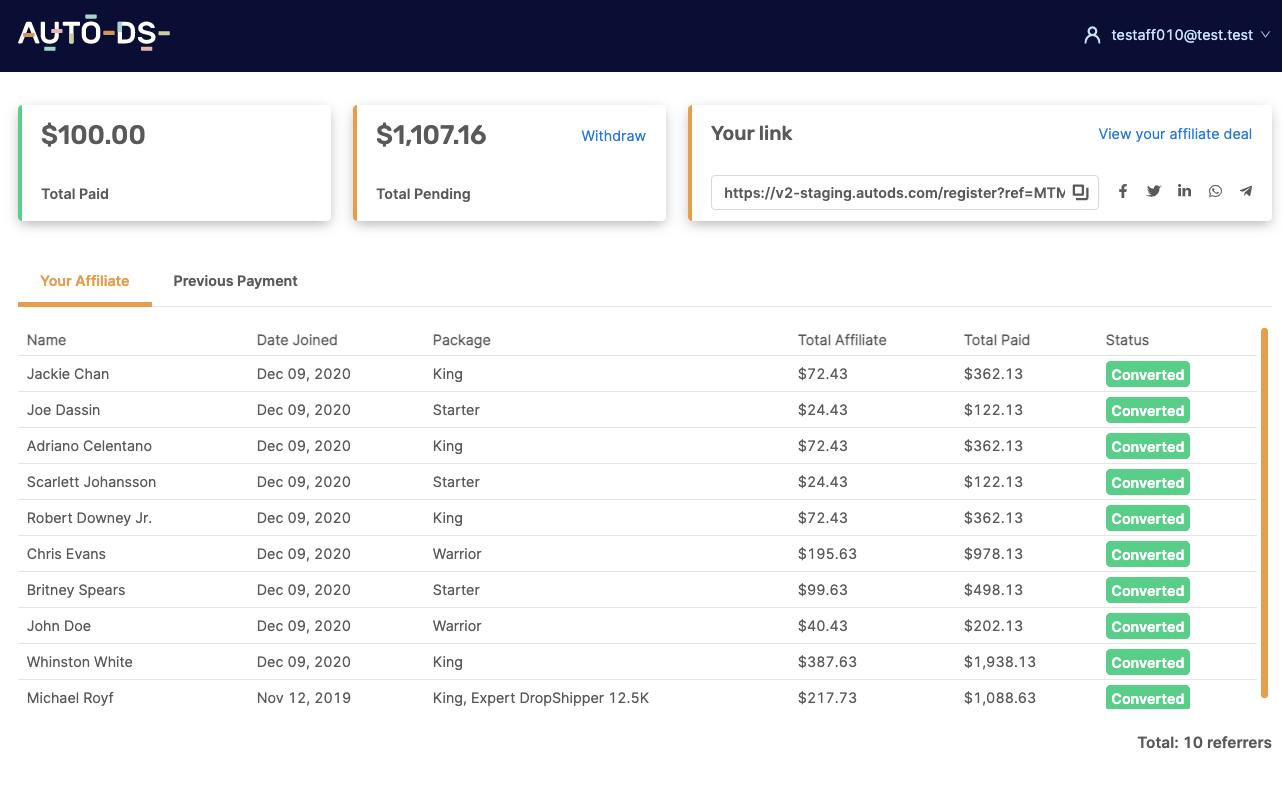1282x809 pixels.
Task: Click Converted badge for Chris Evans
Action: (x=1148, y=555)
